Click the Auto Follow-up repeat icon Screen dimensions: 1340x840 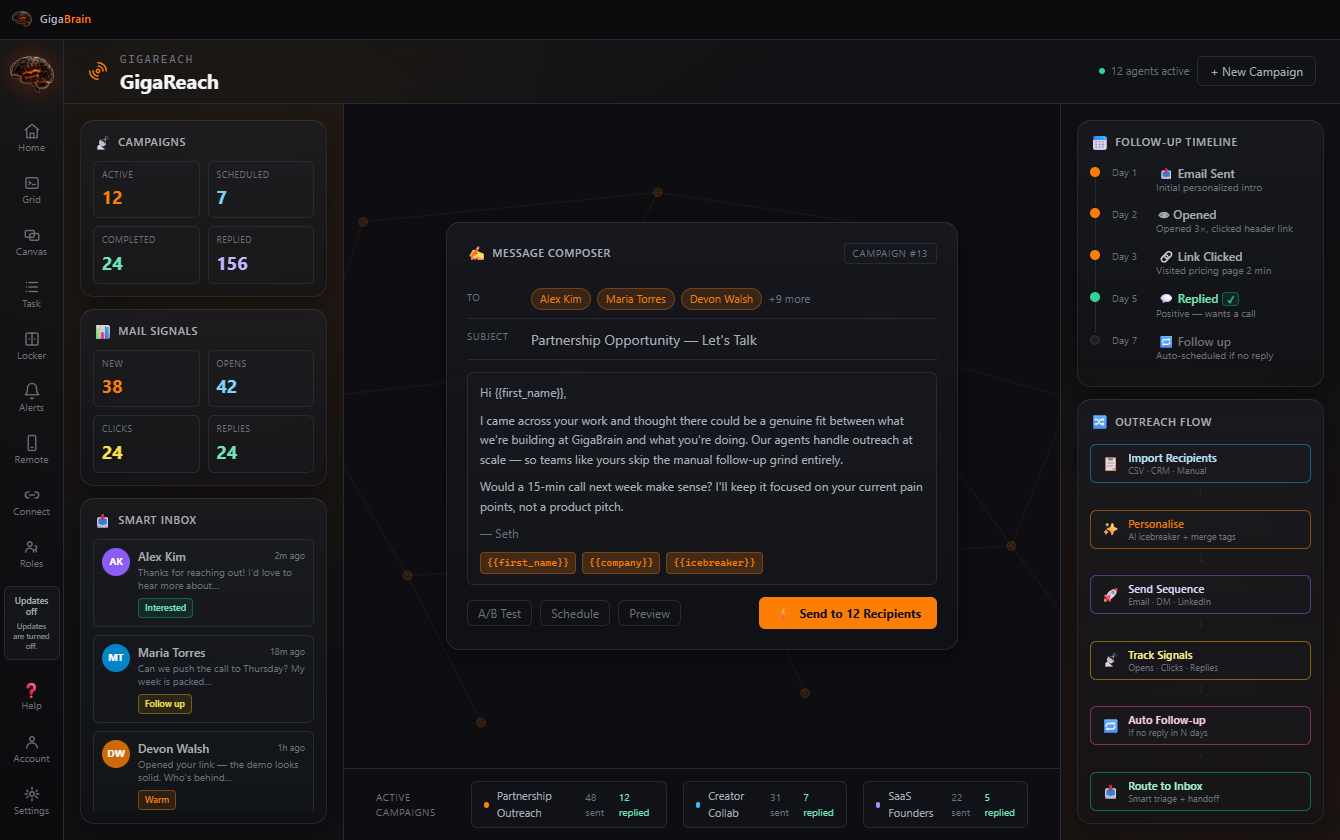click(x=1110, y=726)
